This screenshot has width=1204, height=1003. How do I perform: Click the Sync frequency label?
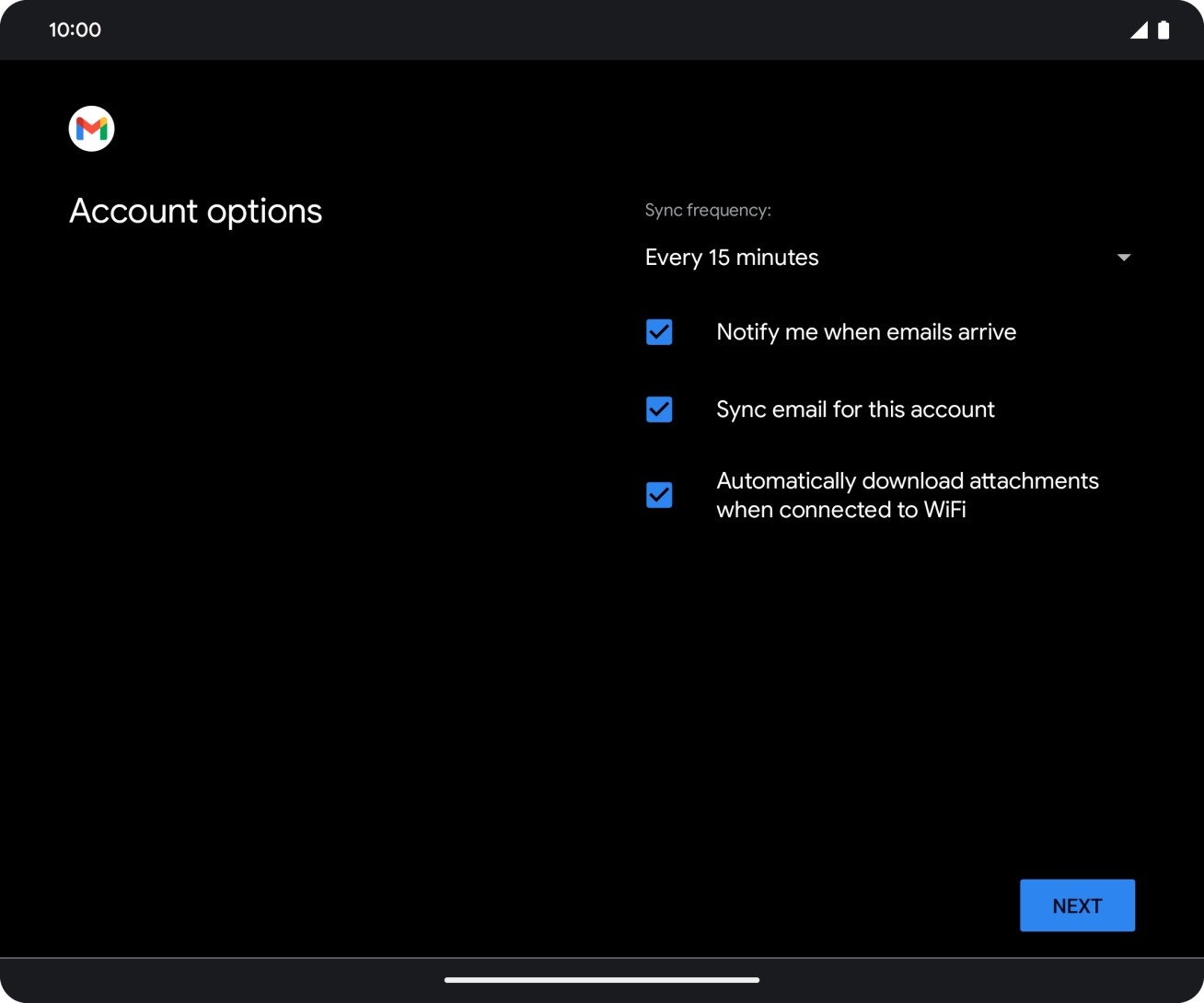coord(707,210)
